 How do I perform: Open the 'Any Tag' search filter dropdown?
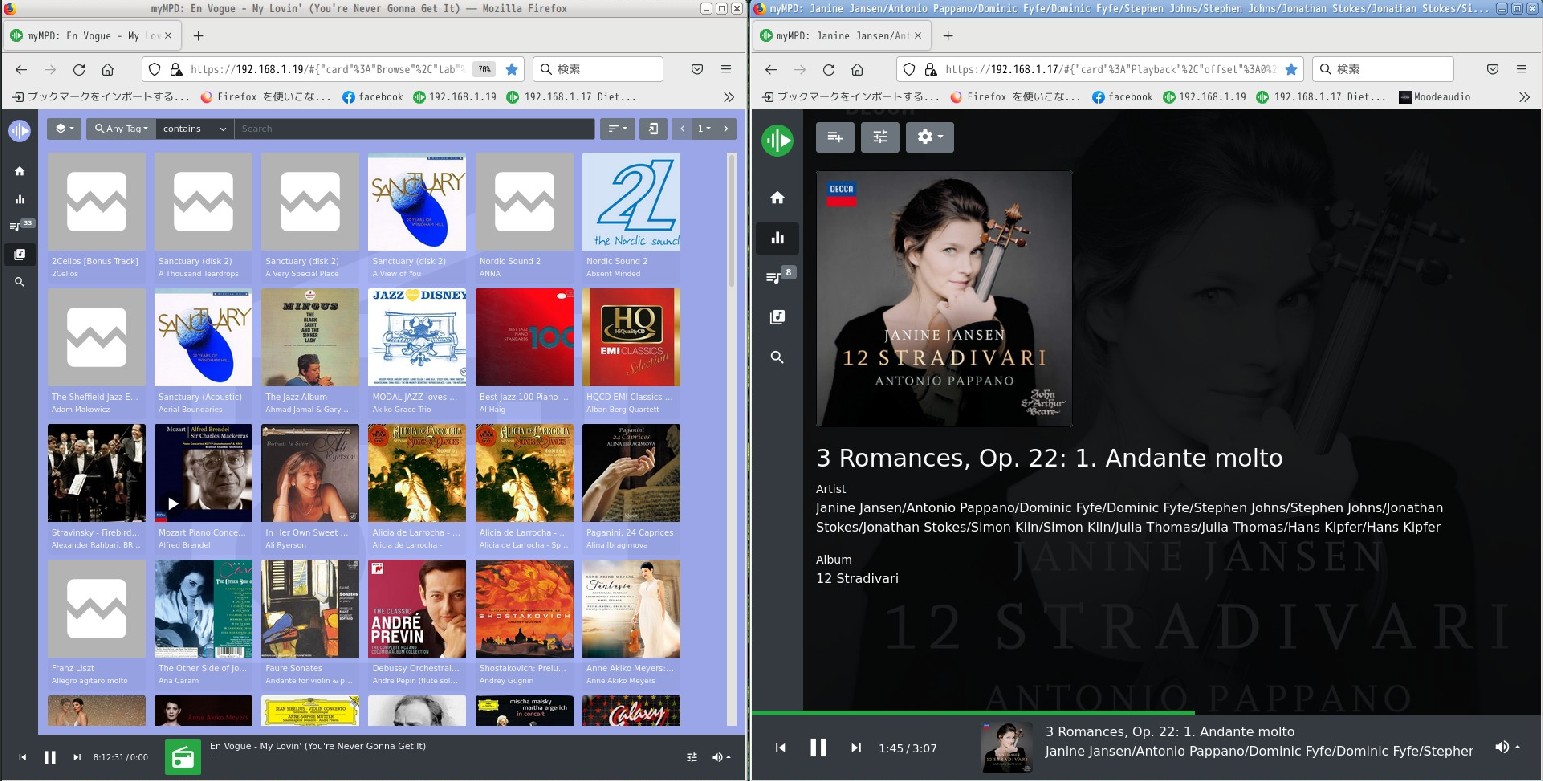[120, 129]
